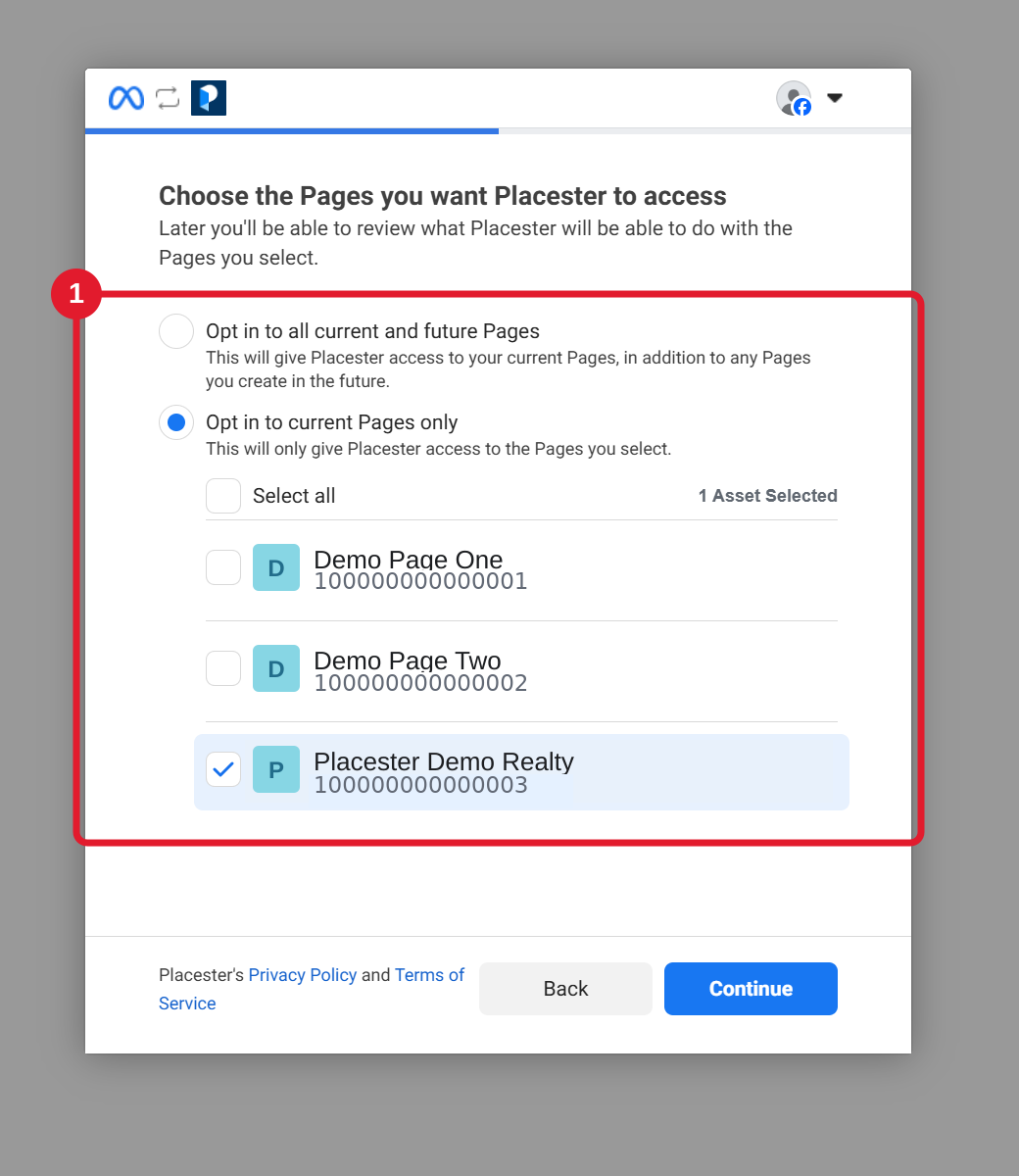This screenshot has width=1019, height=1176.
Task: Click page ID 100000000000001
Action: coord(420,581)
